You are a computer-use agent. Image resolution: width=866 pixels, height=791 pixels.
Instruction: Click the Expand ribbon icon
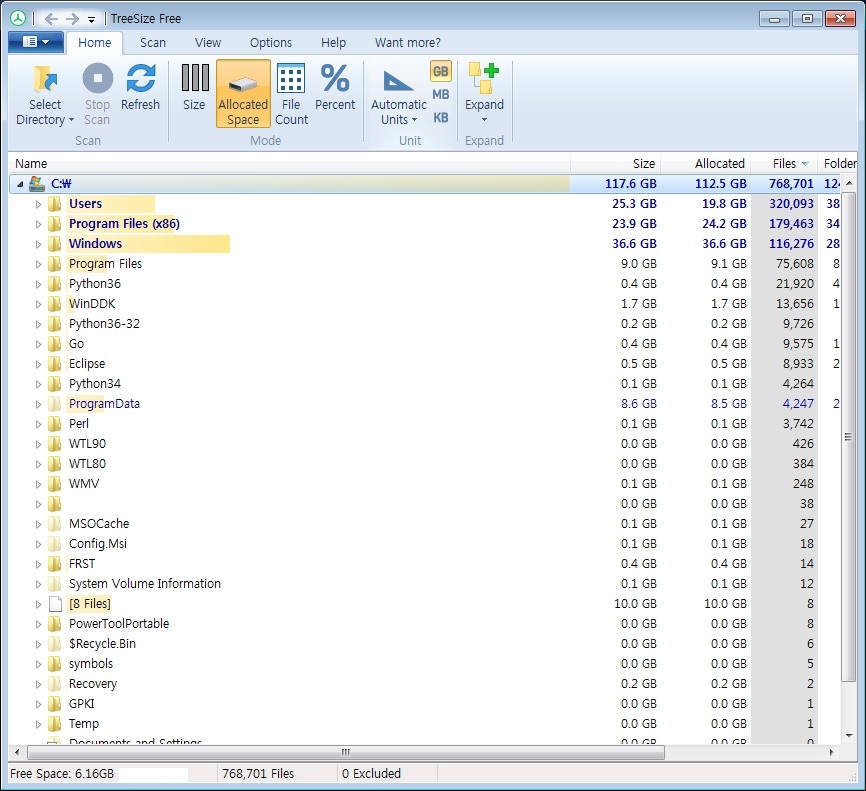[x=484, y=78]
